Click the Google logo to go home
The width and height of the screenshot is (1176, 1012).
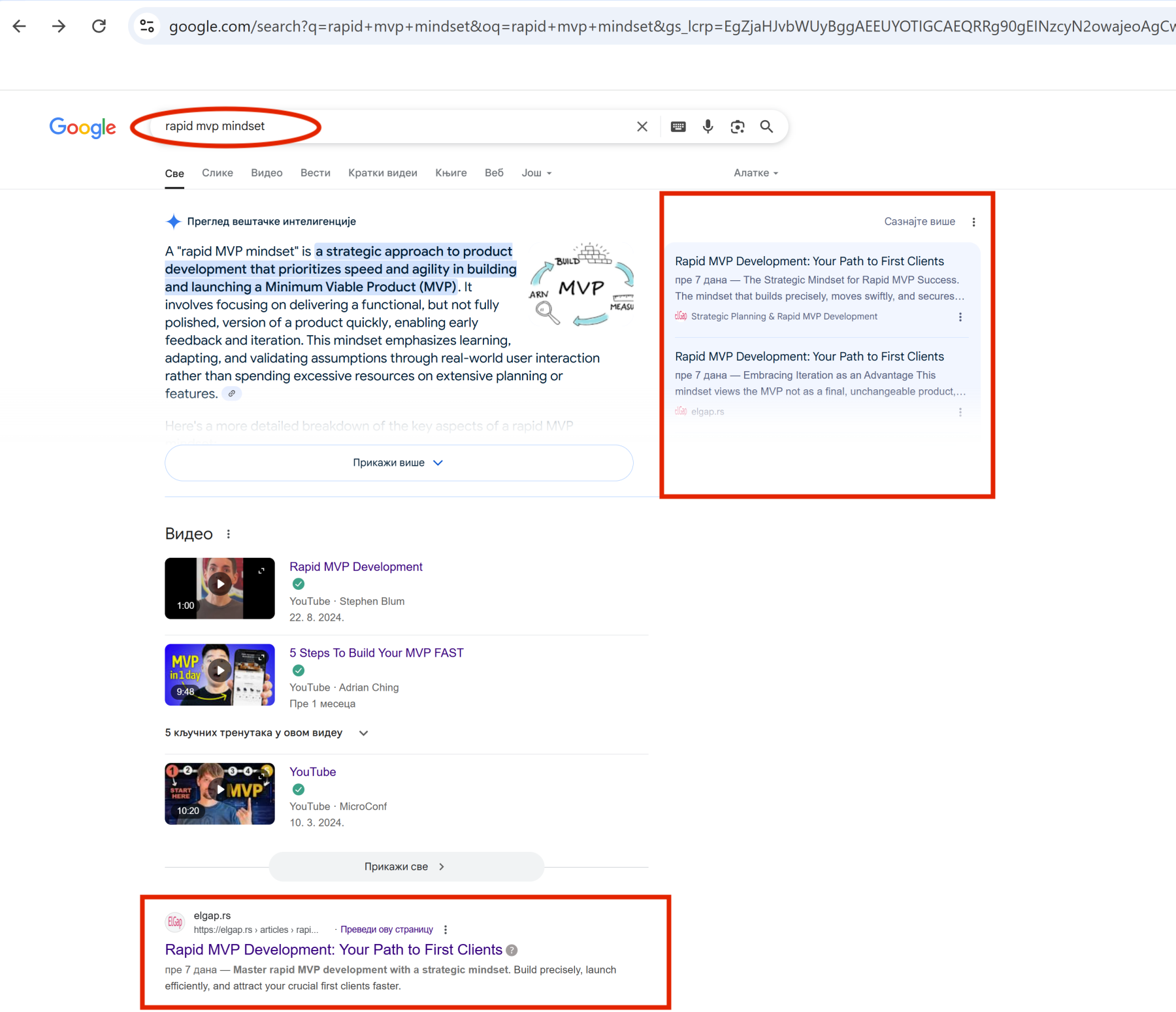(x=83, y=128)
